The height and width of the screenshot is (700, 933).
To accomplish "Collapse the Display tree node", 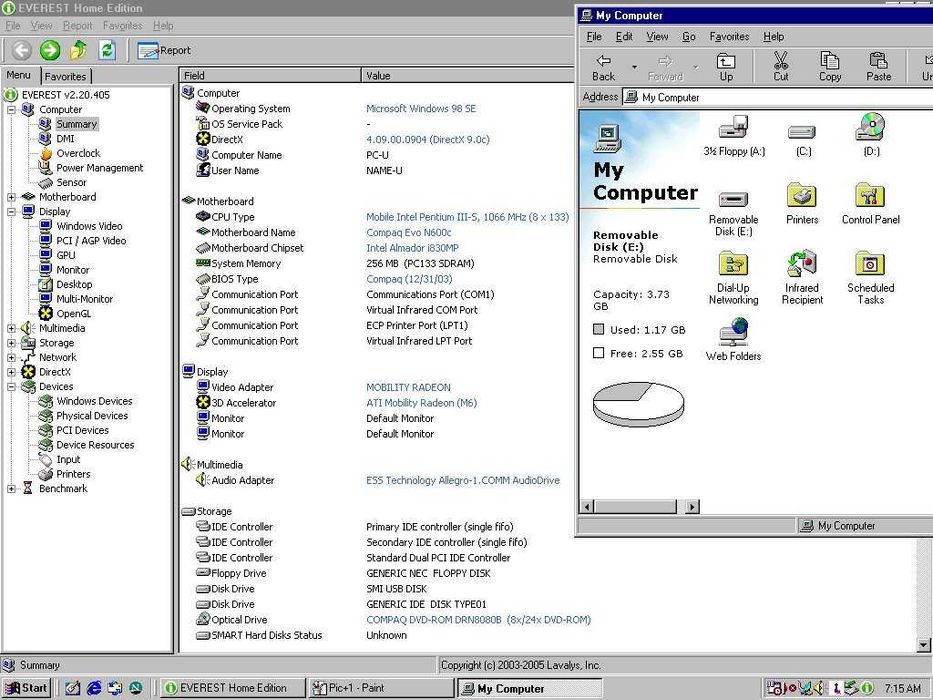I will (x=11, y=212).
